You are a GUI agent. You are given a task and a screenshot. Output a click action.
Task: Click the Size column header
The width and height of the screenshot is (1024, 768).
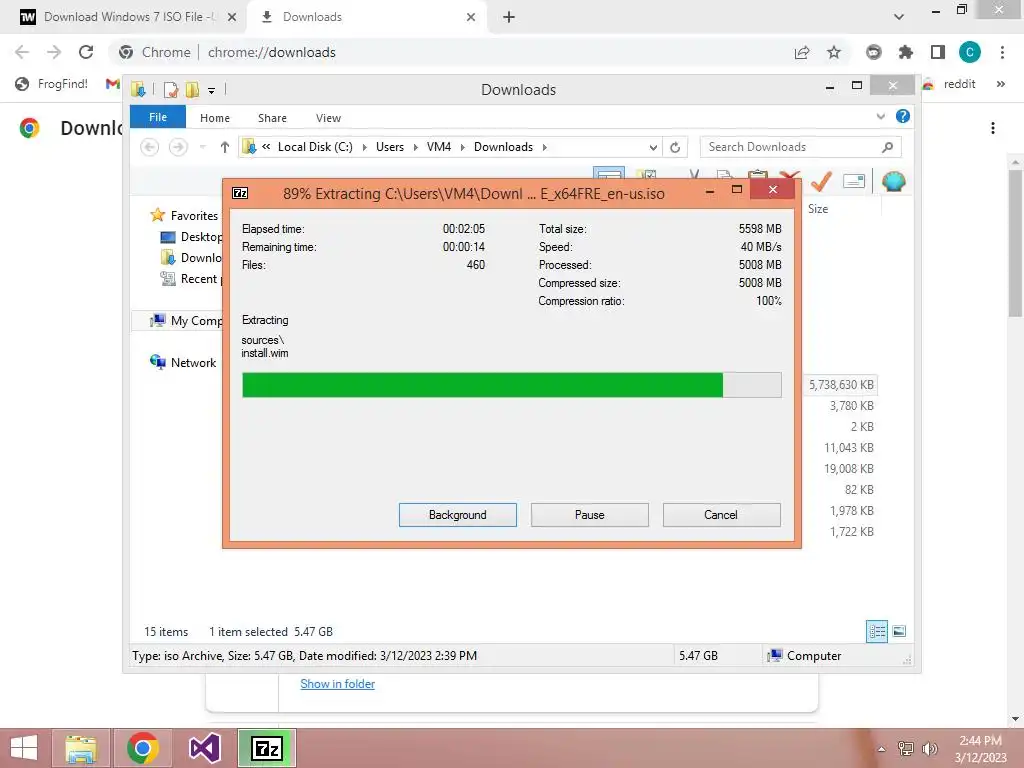[x=818, y=209]
